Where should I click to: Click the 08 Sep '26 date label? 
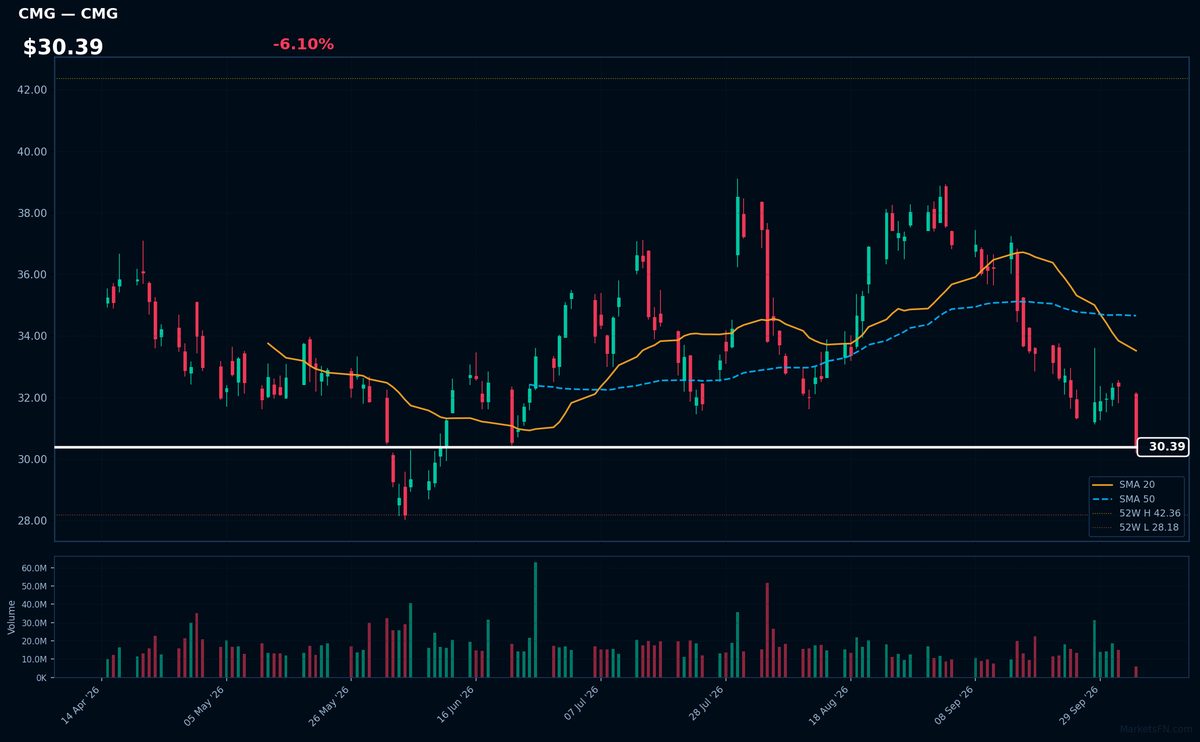954,704
